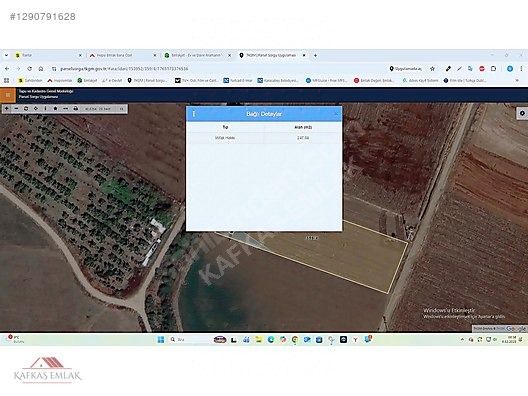Click the Tip column header
Screen dimensions: 528x396
(x=225, y=127)
